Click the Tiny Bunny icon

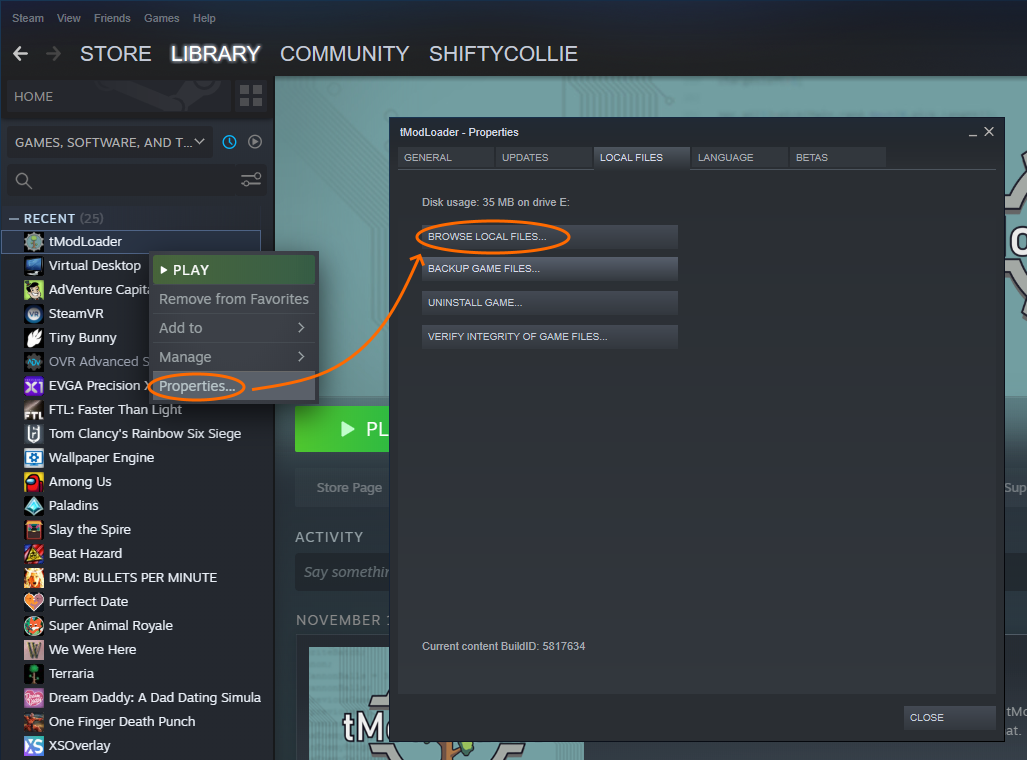pyautogui.click(x=34, y=338)
